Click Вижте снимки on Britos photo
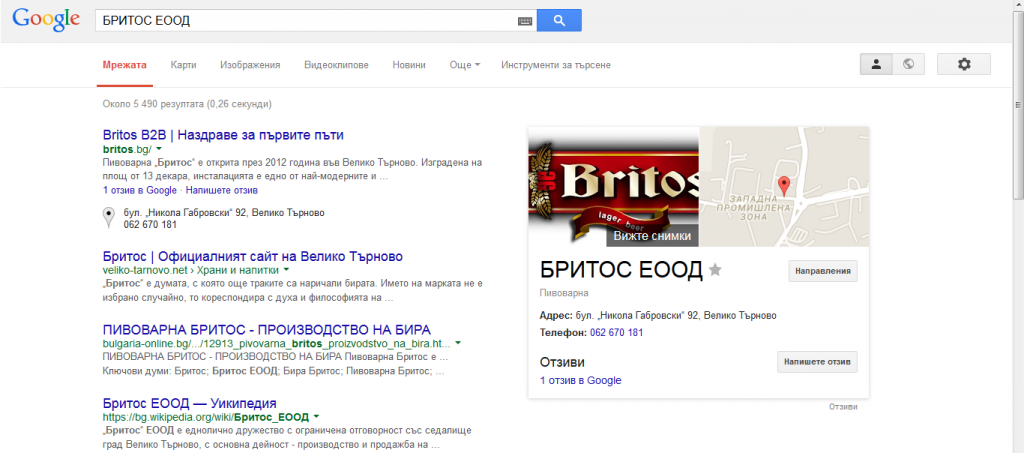 (x=652, y=236)
